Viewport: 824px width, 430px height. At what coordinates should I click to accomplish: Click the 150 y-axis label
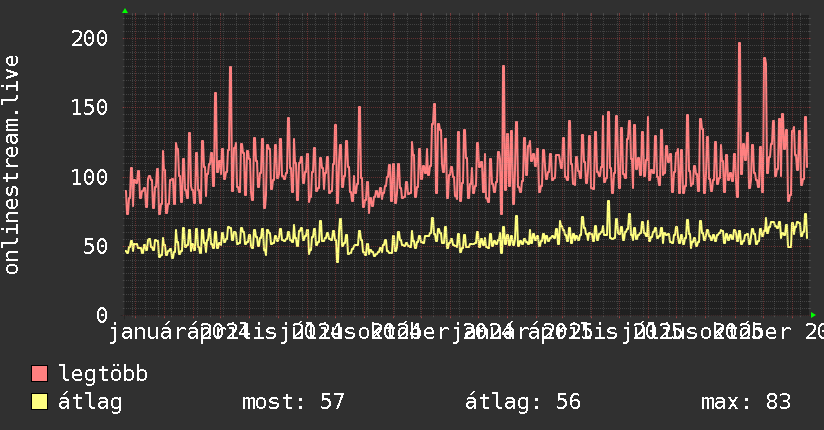[x=89, y=108]
